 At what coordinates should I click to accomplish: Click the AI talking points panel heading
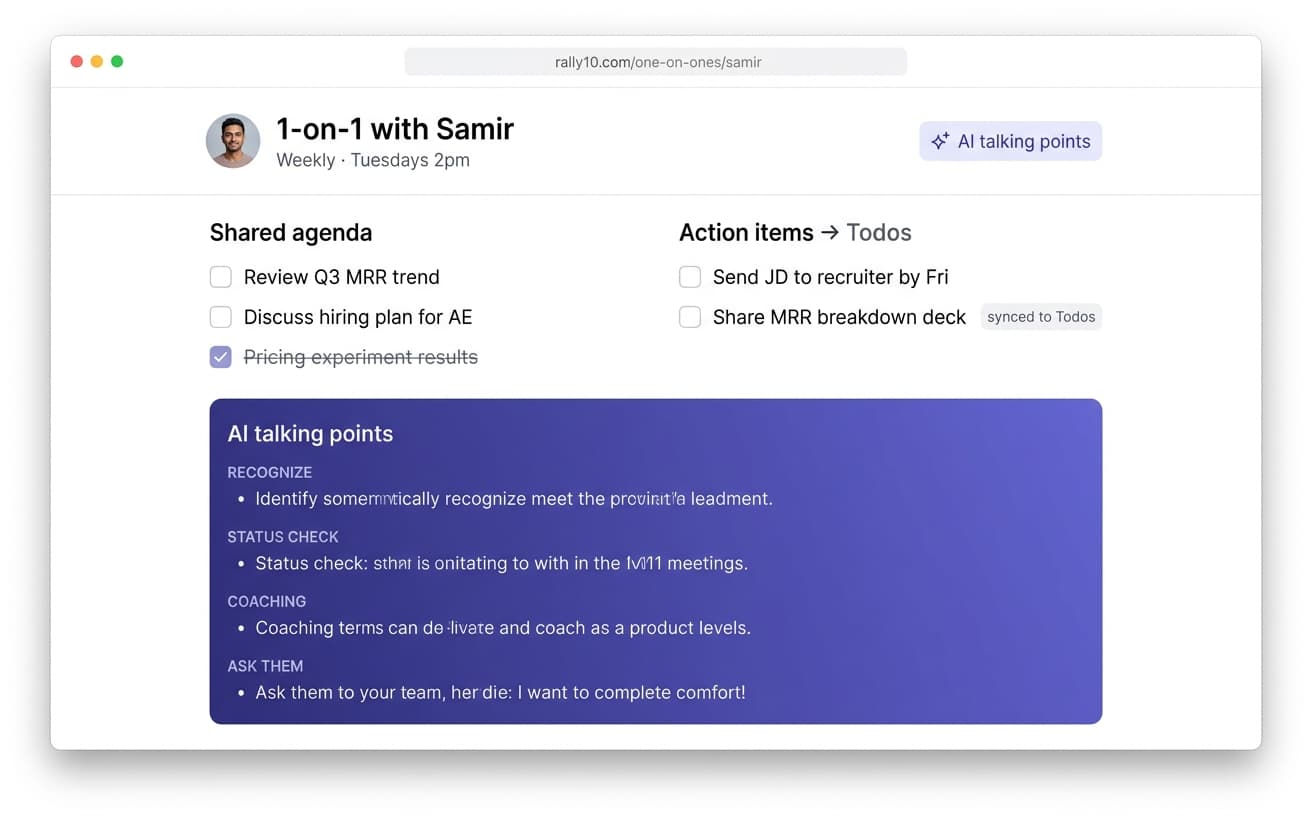click(x=310, y=434)
